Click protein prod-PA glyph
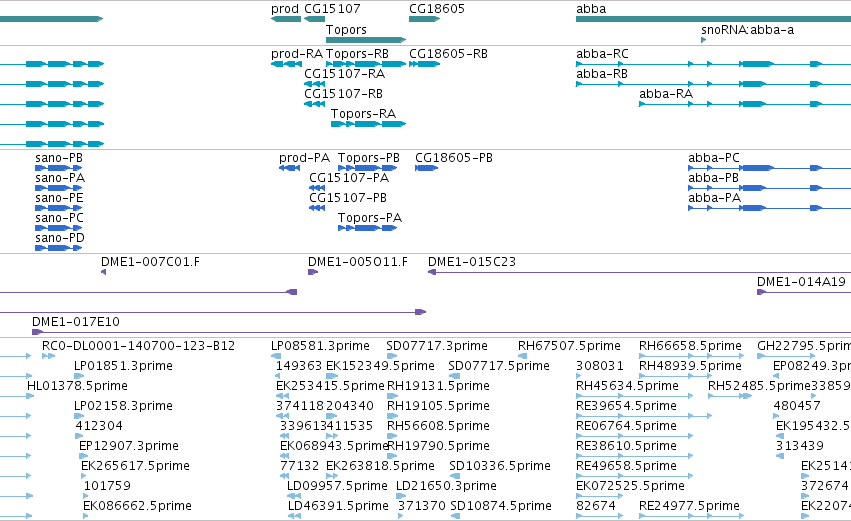851x521 pixels. (x=289, y=168)
